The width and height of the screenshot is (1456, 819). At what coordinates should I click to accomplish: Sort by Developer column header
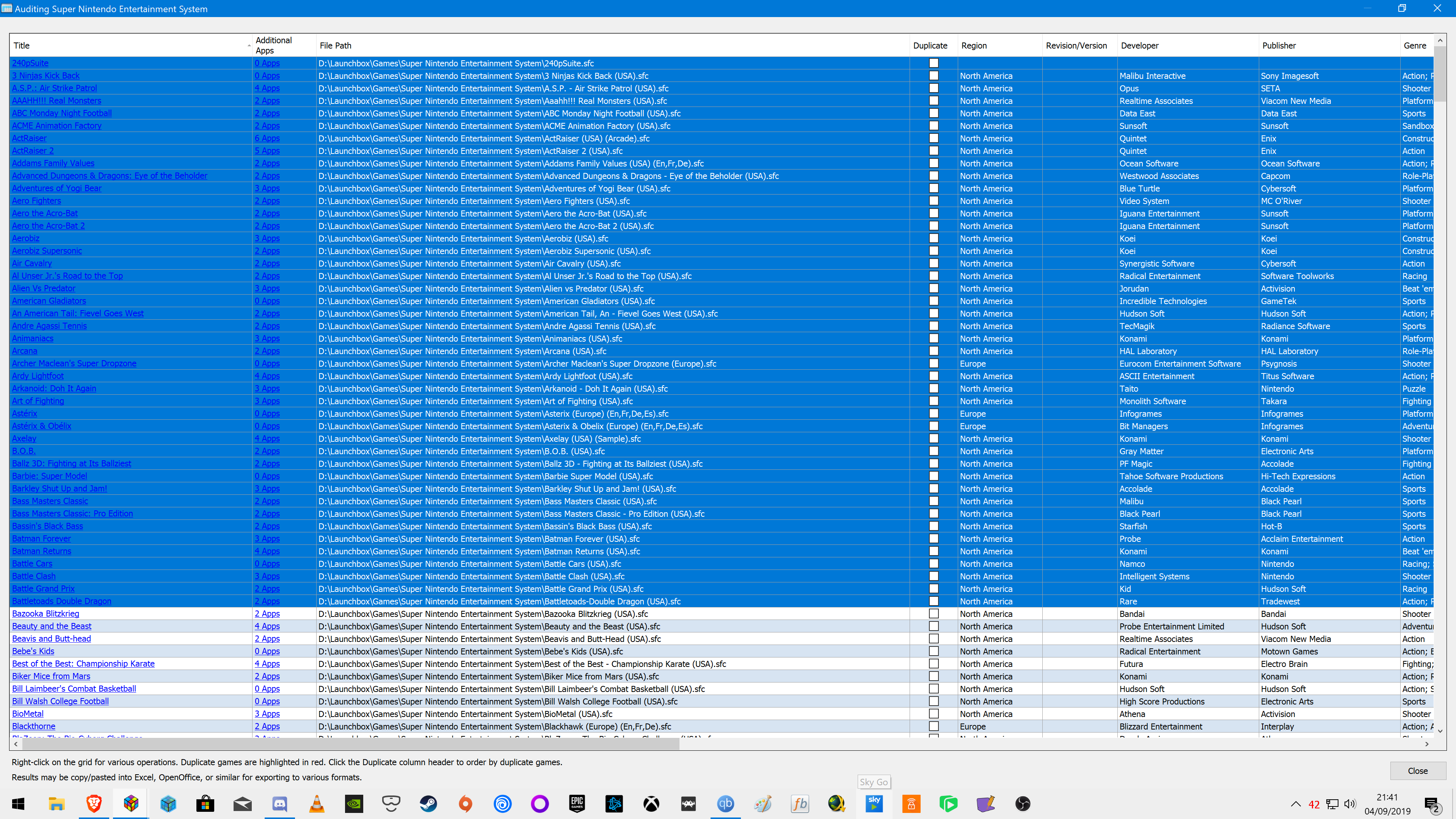pos(1188,45)
